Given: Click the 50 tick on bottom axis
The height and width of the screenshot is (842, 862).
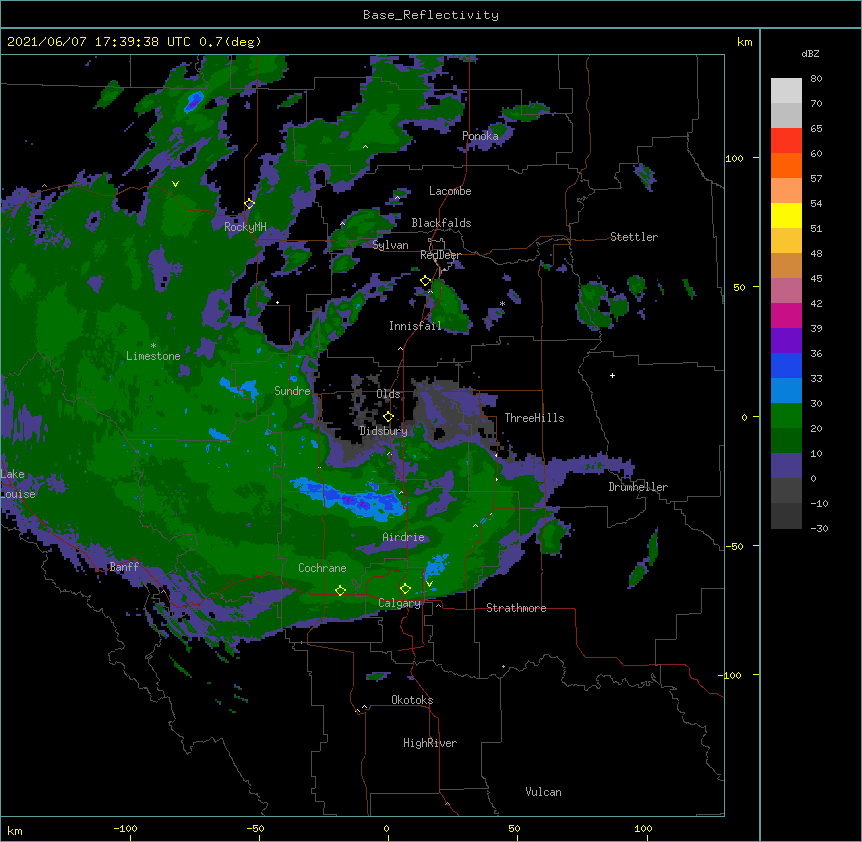Looking at the screenshot, I should click(x=514, y=828).
